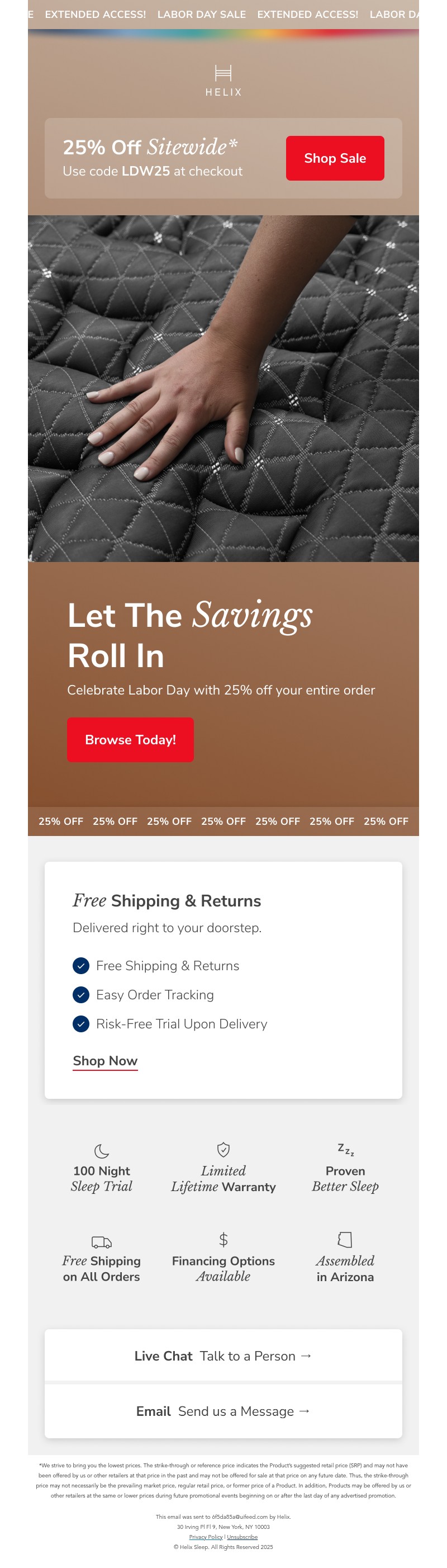The image size is (447, 1568).
Task: Click the Let The Savings Roll In headline
Action: pos(190,635)
